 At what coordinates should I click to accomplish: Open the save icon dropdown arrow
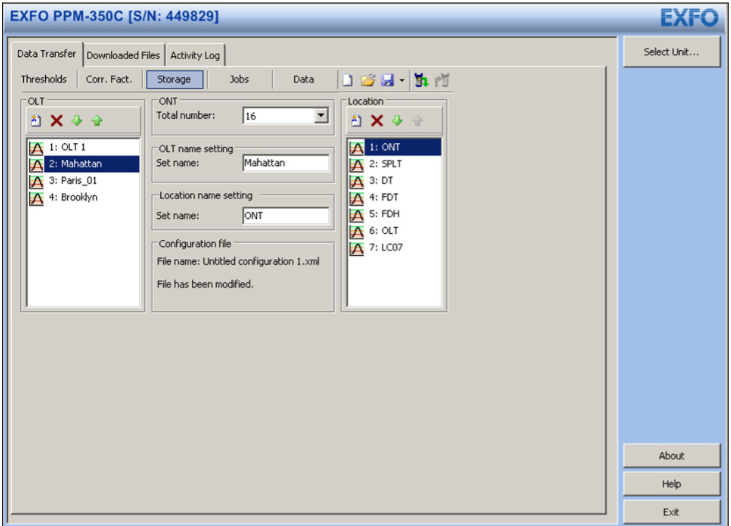click(x=401, y=80)
